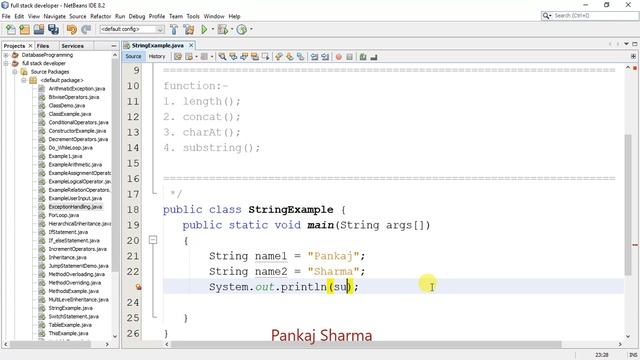The height and width of the screenshot is (360, 640).
Task: Open the Profile Project dropdown arrow
Action: (x=251, y=29)
